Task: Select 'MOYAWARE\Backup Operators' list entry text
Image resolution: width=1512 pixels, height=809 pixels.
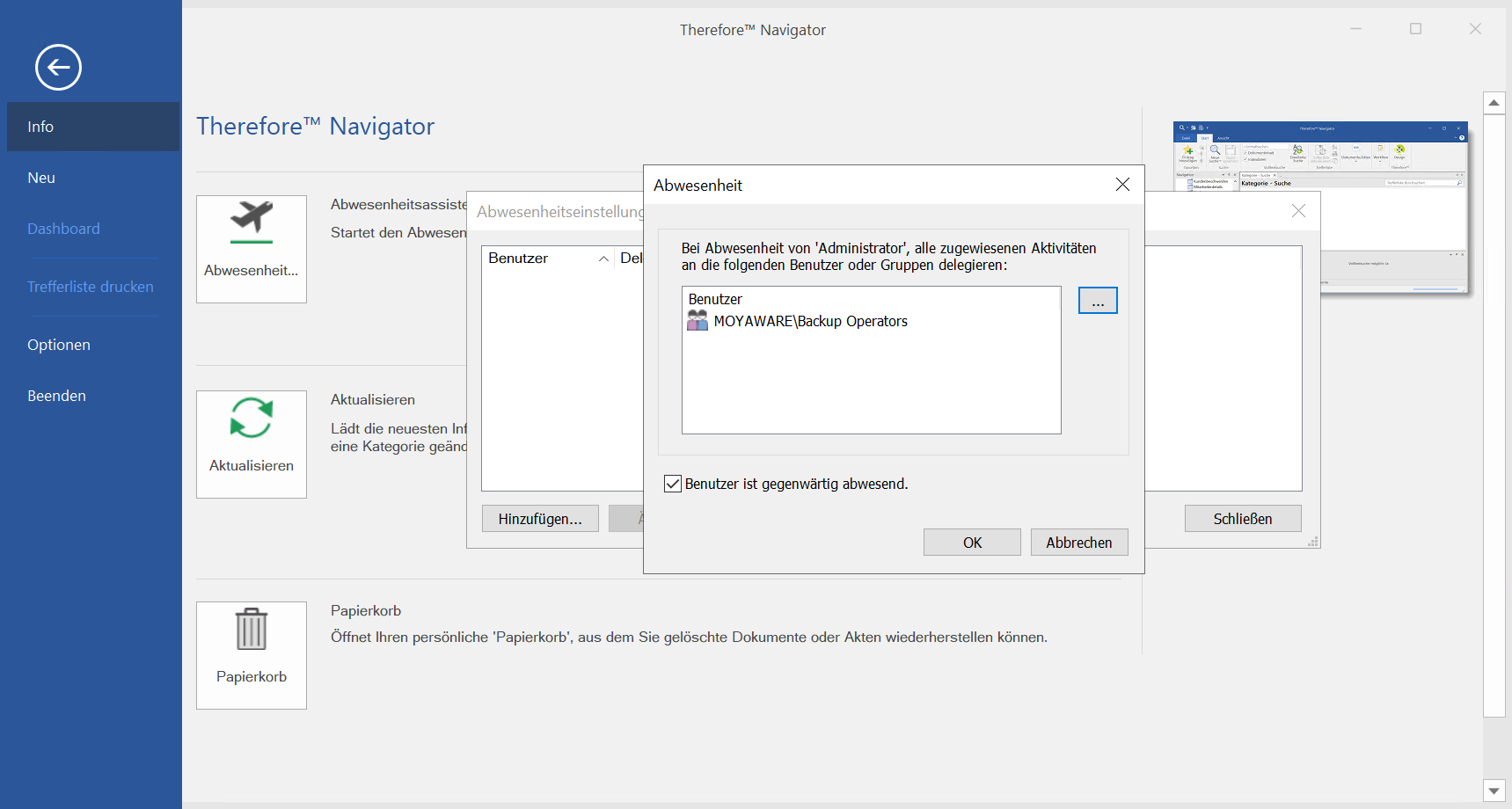Action: point(810,322)
